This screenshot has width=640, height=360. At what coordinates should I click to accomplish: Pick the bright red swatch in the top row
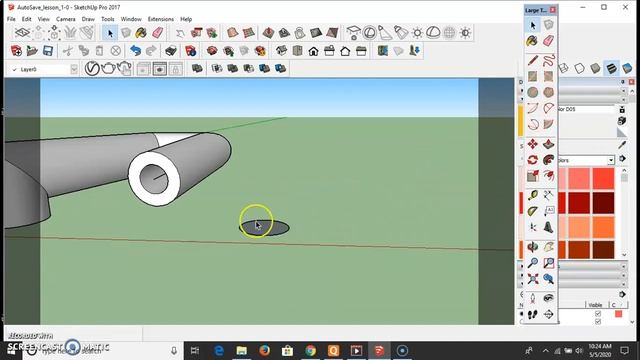pos(603,179)
